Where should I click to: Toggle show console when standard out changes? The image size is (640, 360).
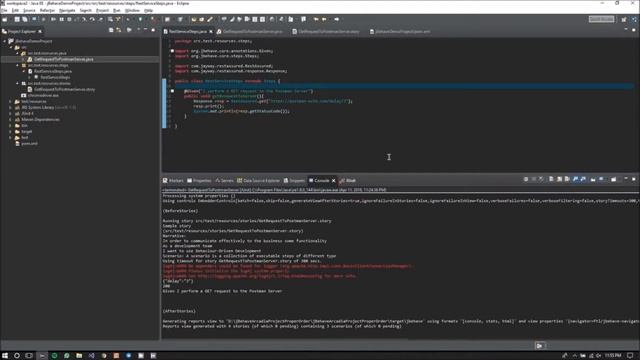(576, 179)
